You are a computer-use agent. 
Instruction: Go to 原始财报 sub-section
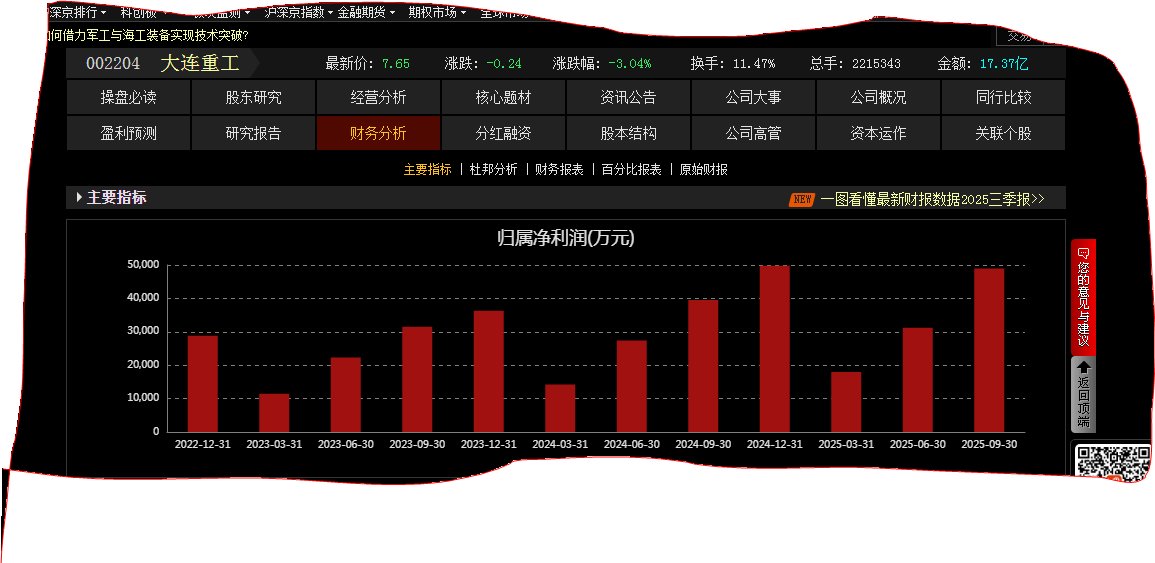[x=703, y=169]
